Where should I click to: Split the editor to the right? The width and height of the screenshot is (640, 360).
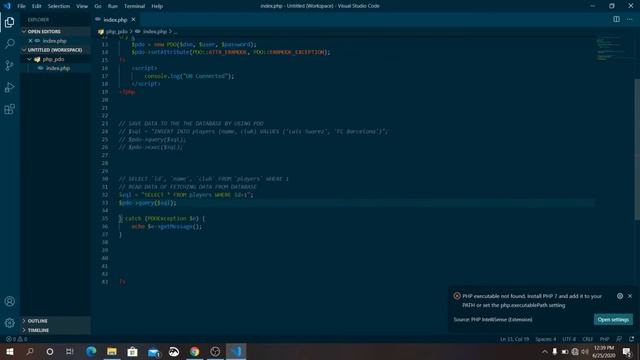(x=616, y=19)
